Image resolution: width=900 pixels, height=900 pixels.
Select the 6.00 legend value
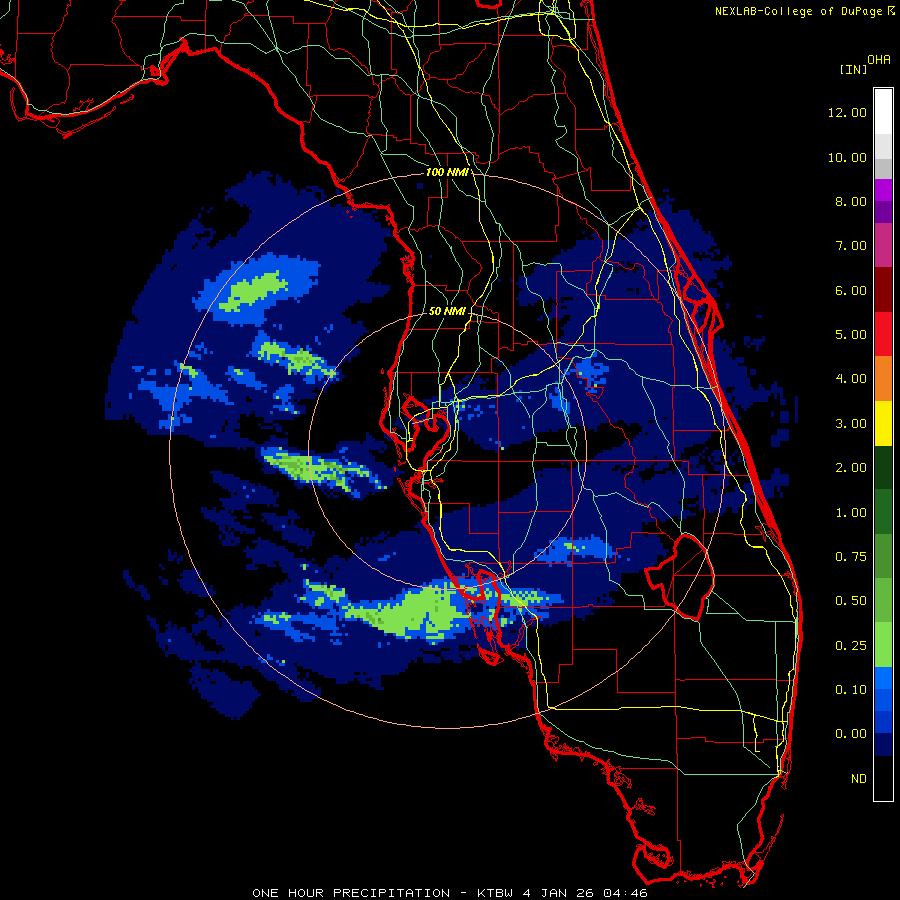click(x=851, y=290)
